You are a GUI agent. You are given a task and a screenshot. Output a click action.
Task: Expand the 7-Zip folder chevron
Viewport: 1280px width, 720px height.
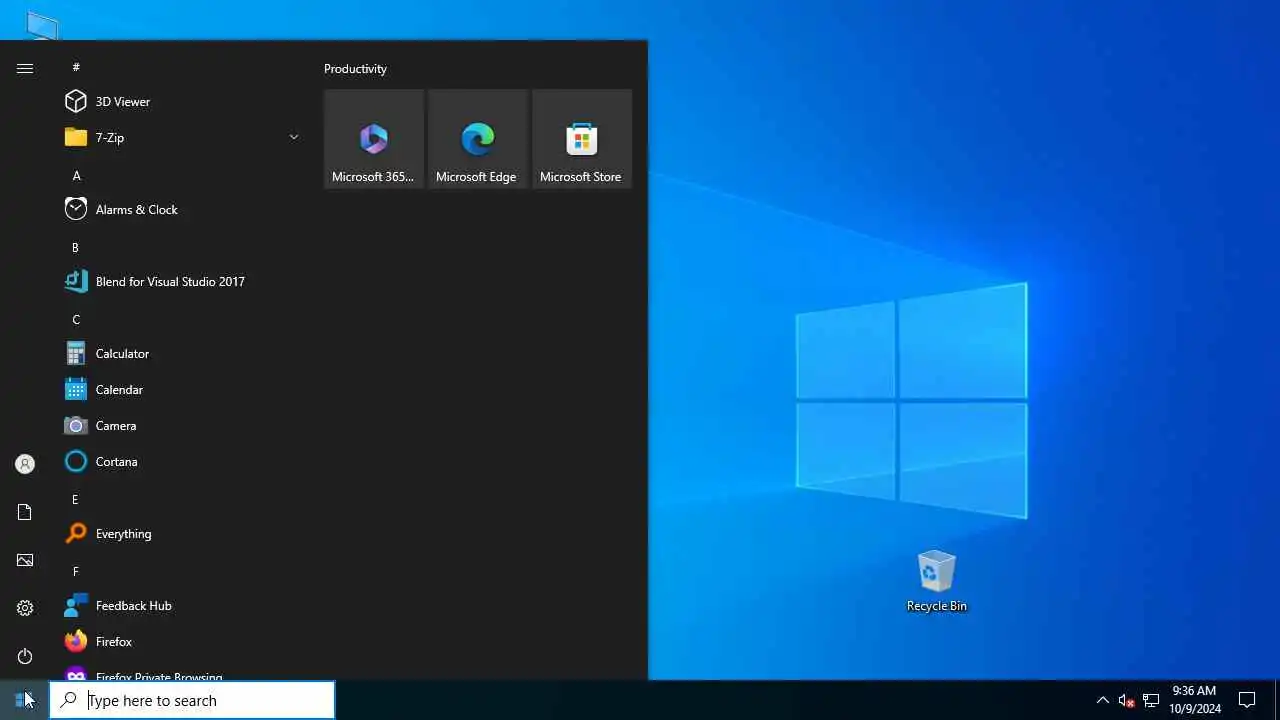(293, 137)
